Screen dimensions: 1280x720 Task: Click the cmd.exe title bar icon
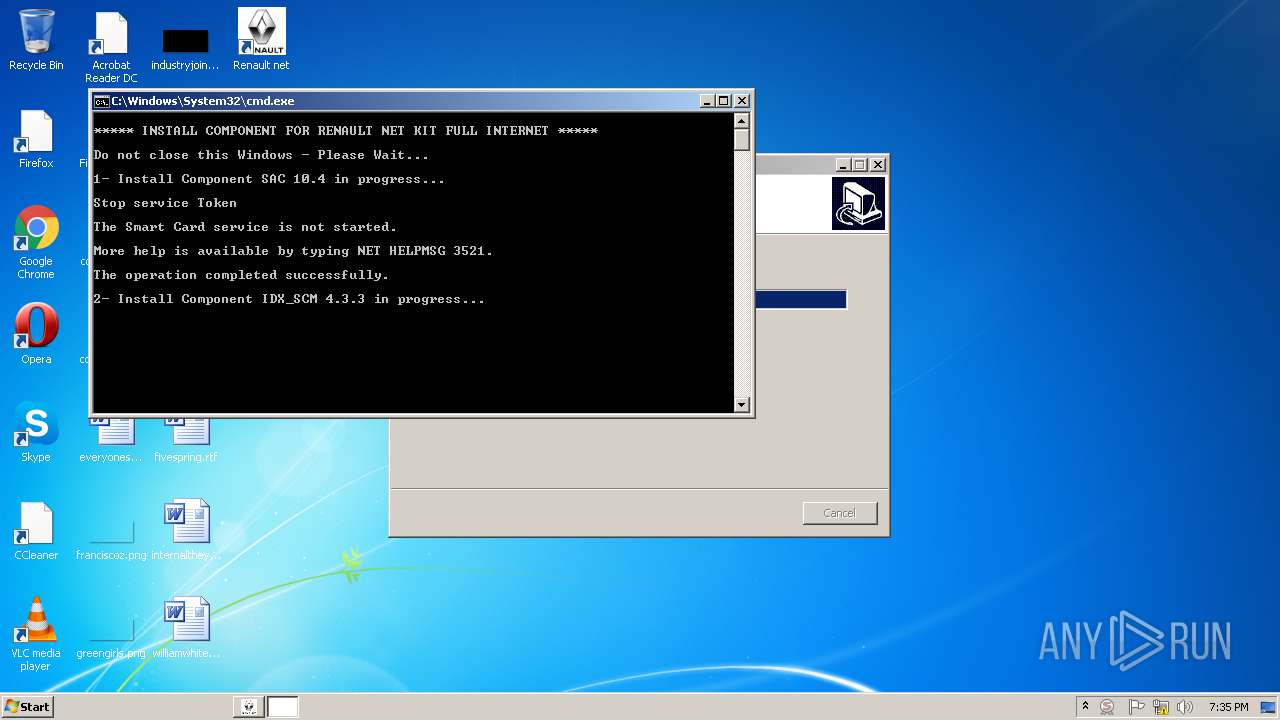(101, 101)
